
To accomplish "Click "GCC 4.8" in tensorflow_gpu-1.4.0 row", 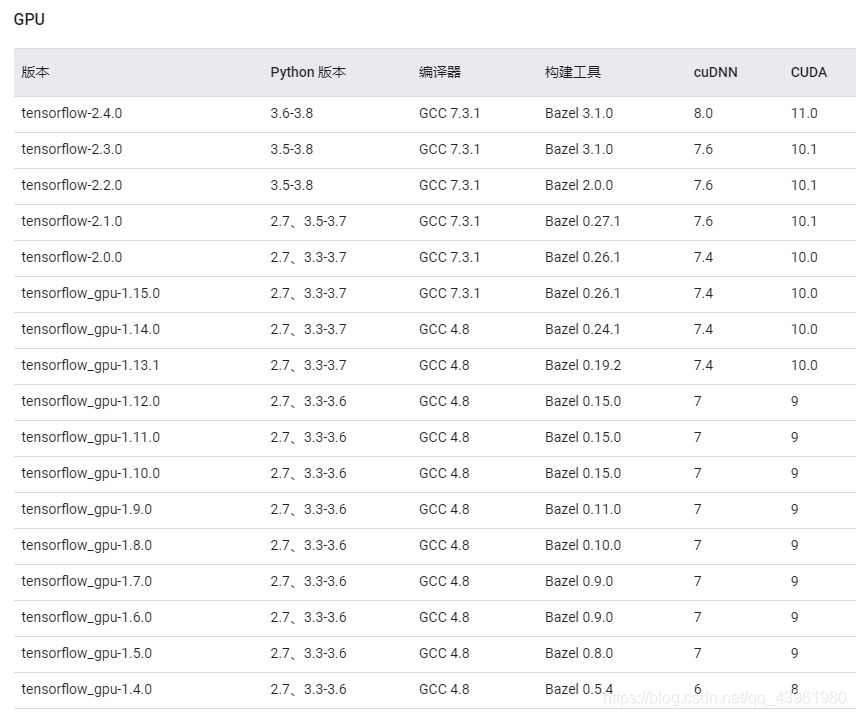I will (444, 689).
